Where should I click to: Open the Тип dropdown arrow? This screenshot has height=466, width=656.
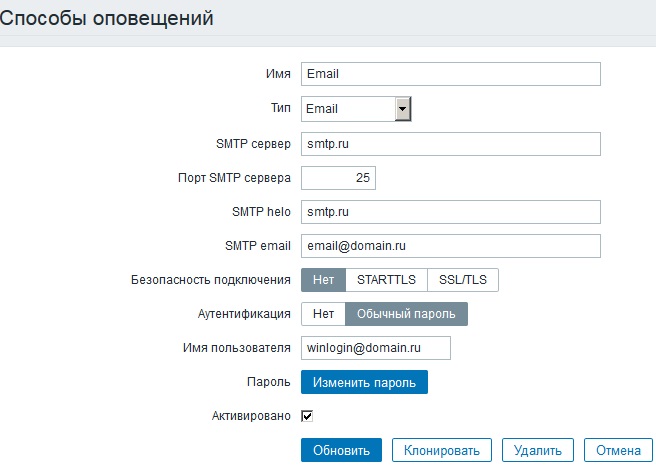pyautogui.click(x=403, y=109)
